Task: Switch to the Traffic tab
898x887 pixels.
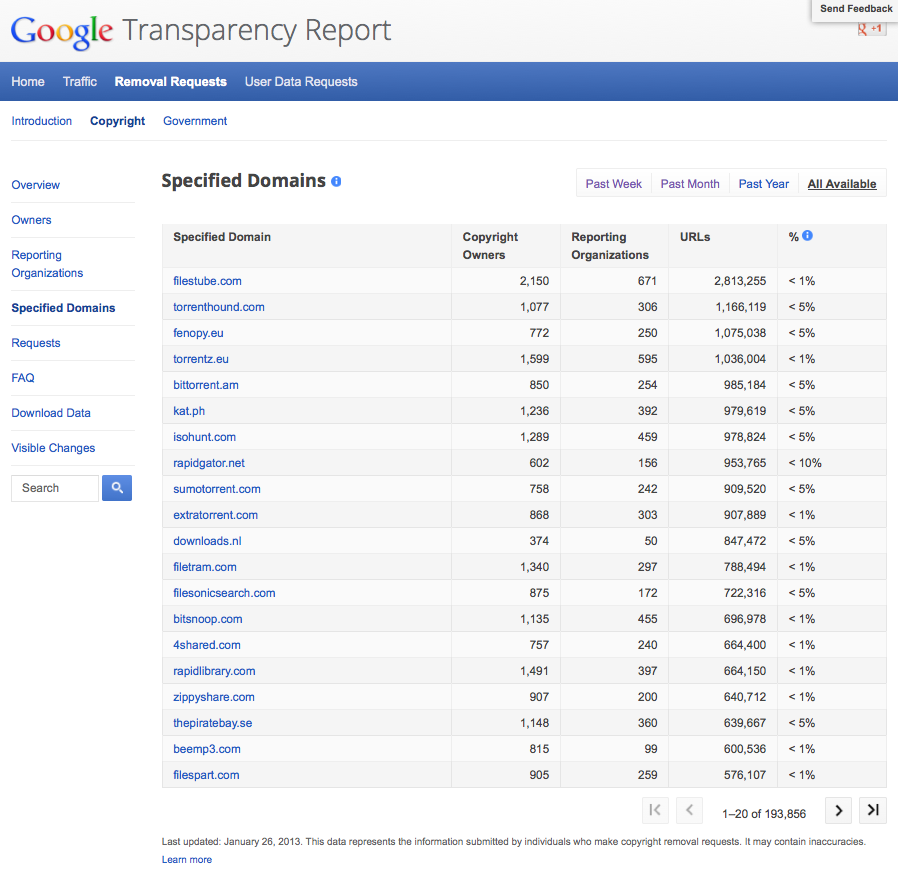Action: tap(80, 82)
